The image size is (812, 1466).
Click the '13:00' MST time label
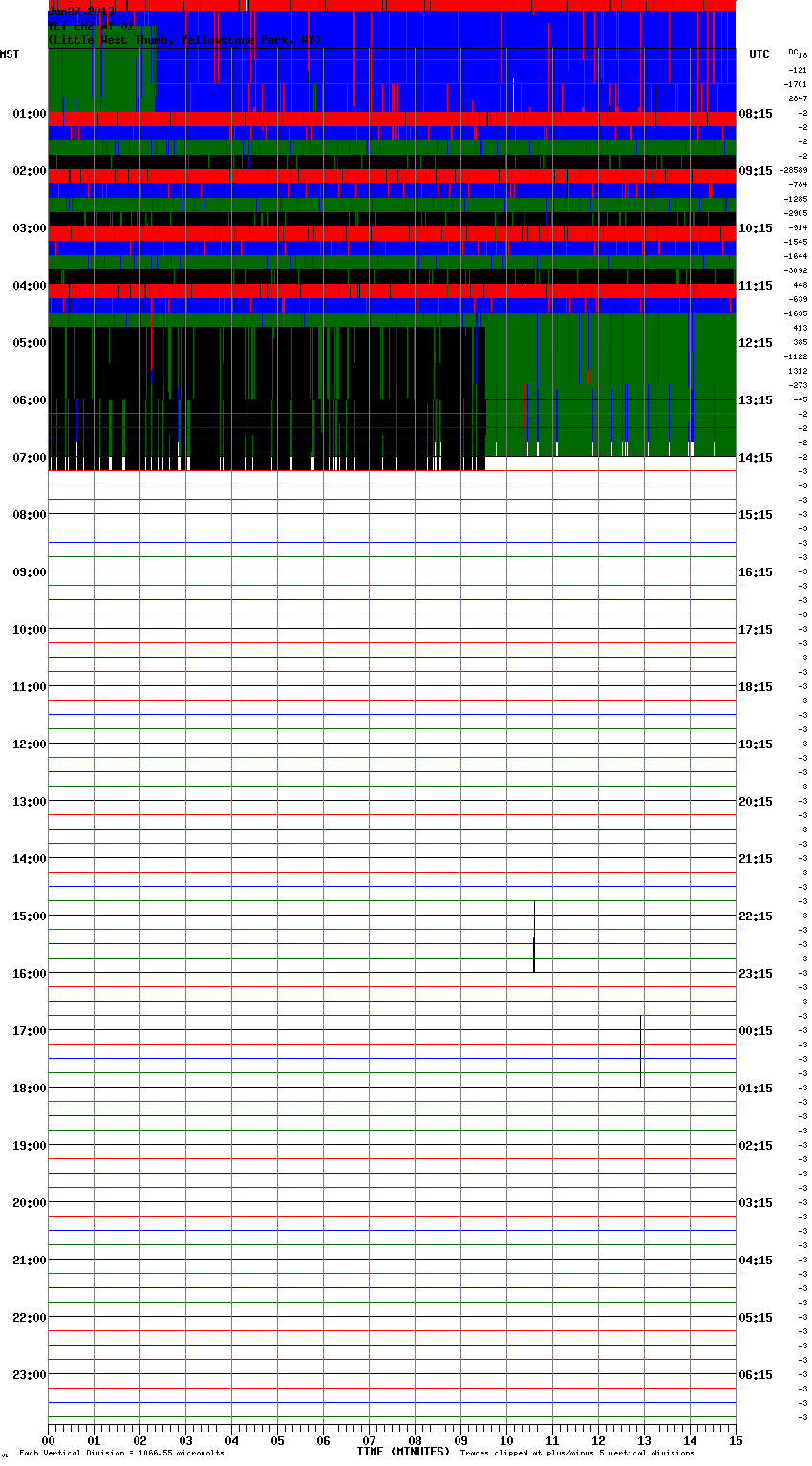[30, 802]
